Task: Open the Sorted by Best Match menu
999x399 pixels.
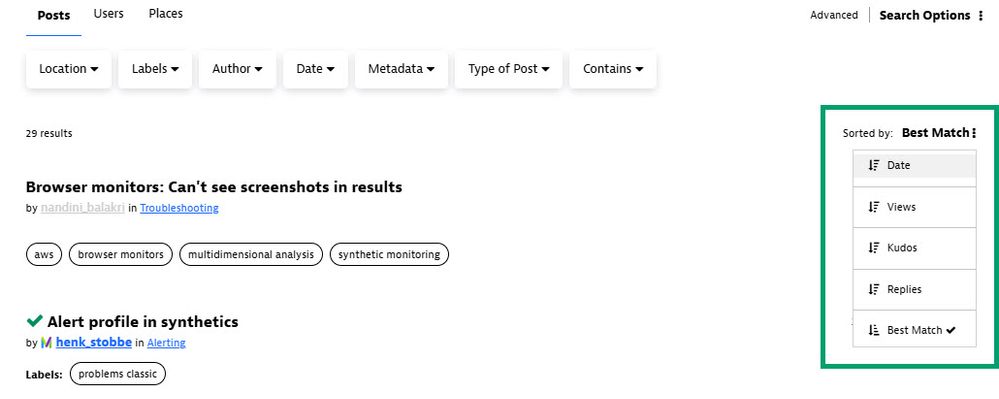Action: coord(939,133)
